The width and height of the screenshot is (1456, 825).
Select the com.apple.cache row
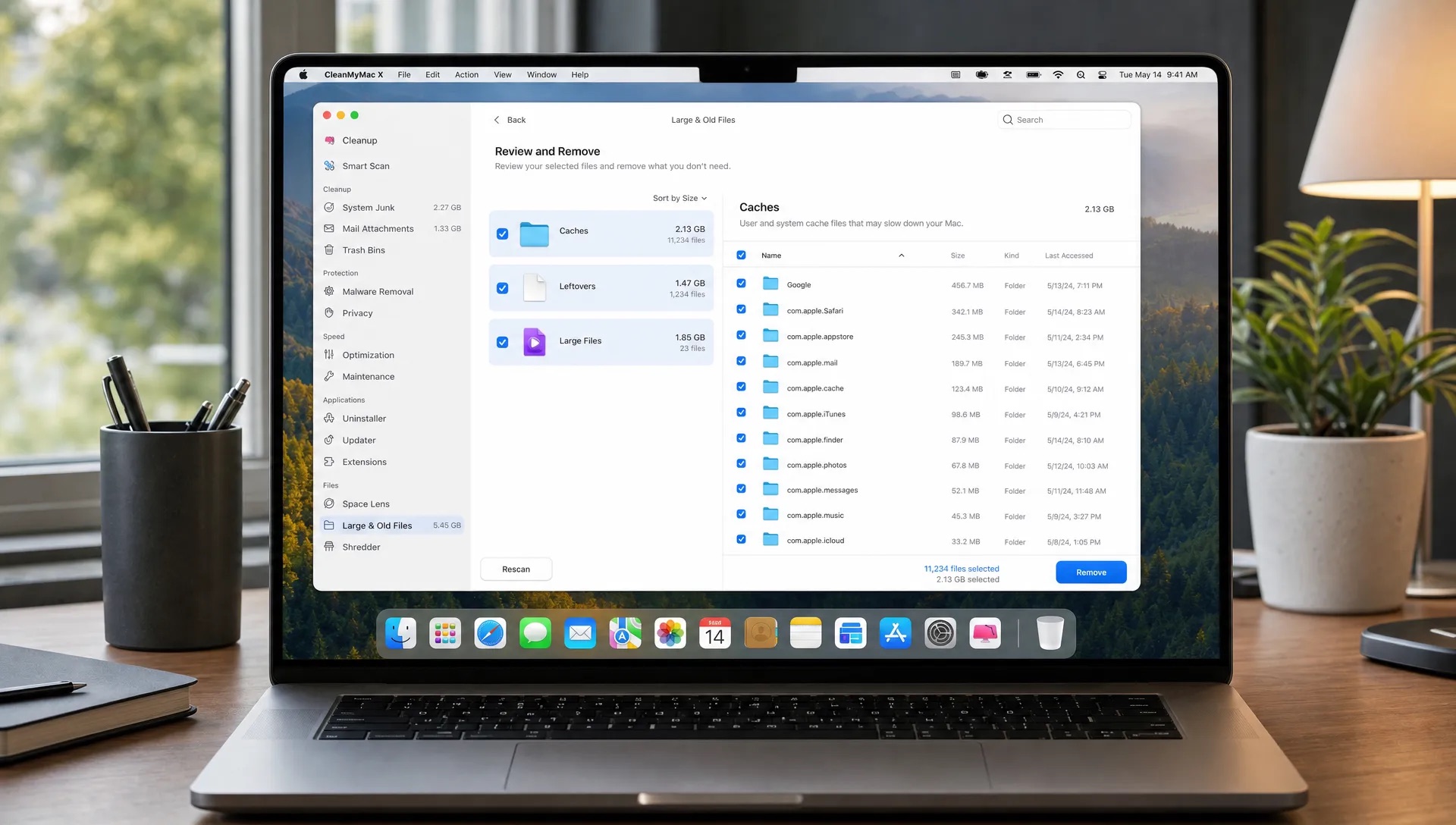point(930,388)
